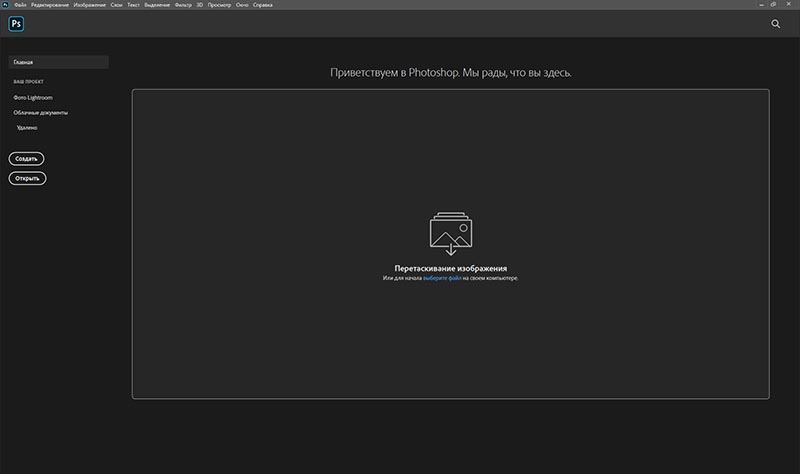Open the search magnifier icon
Image resolution: width=800 pixels, height=474 pixels.
(x=776, y=23)
